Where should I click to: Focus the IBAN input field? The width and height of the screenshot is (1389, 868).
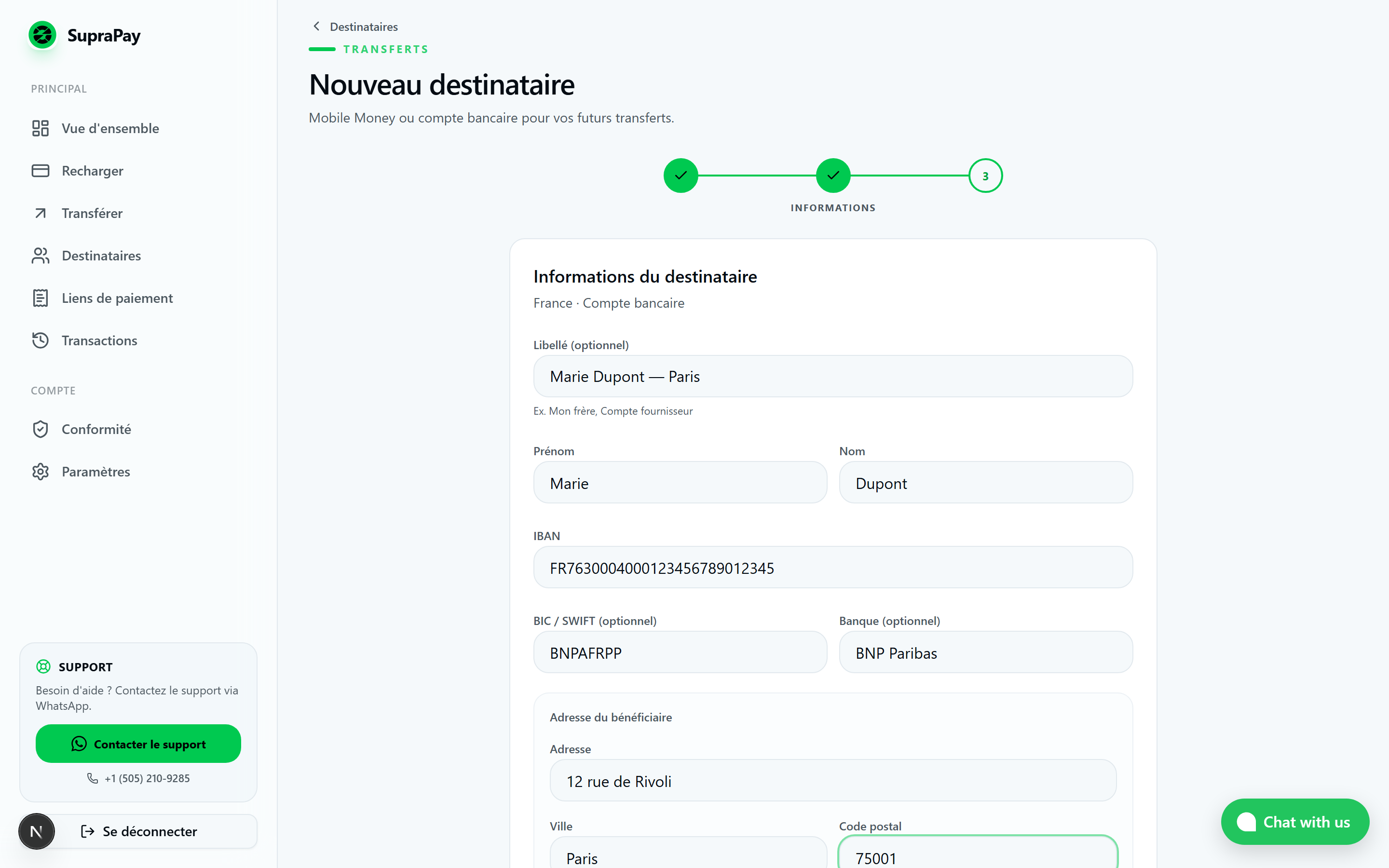833,567
